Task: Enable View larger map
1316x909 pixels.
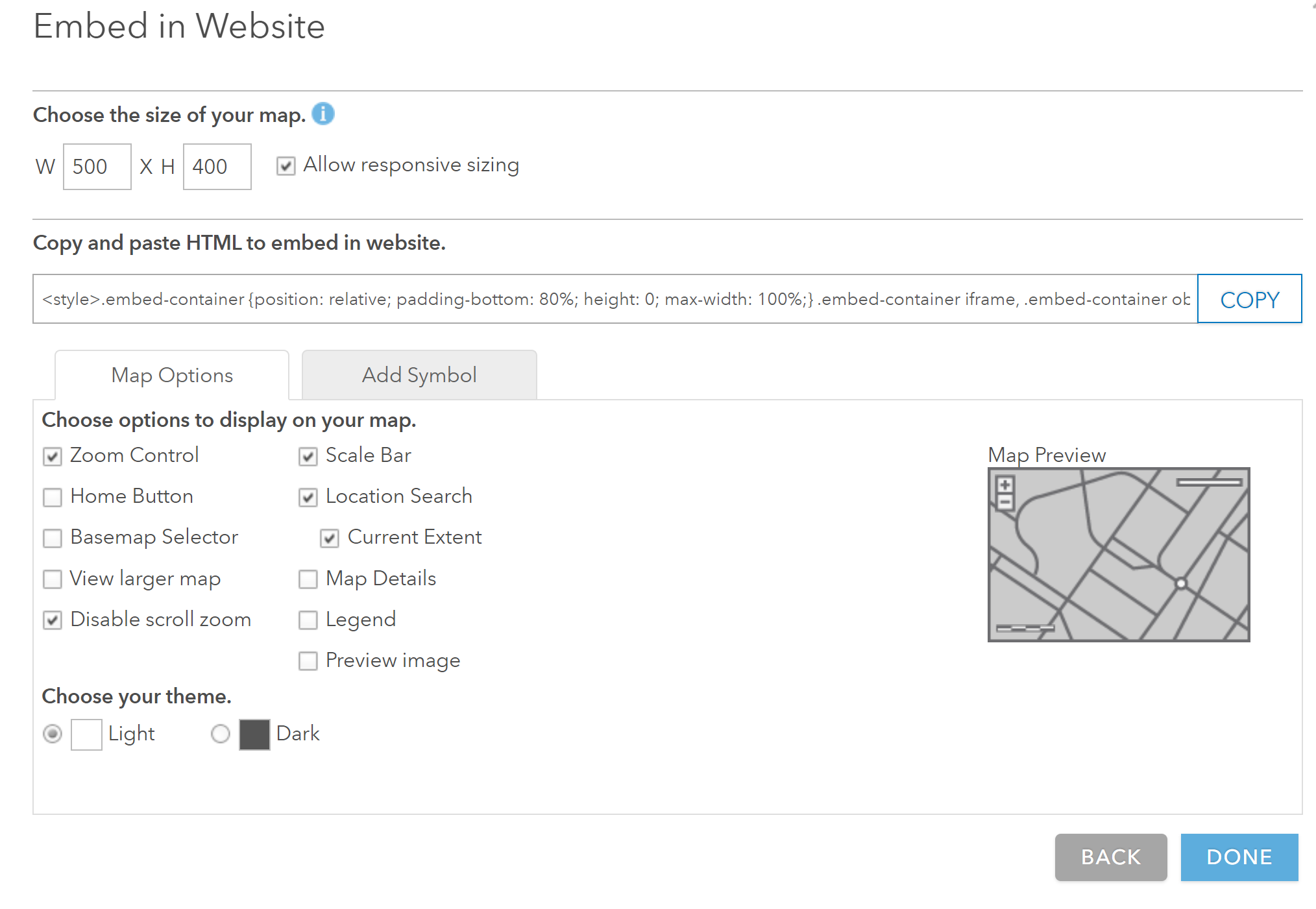Action: (x=53, y=579)
